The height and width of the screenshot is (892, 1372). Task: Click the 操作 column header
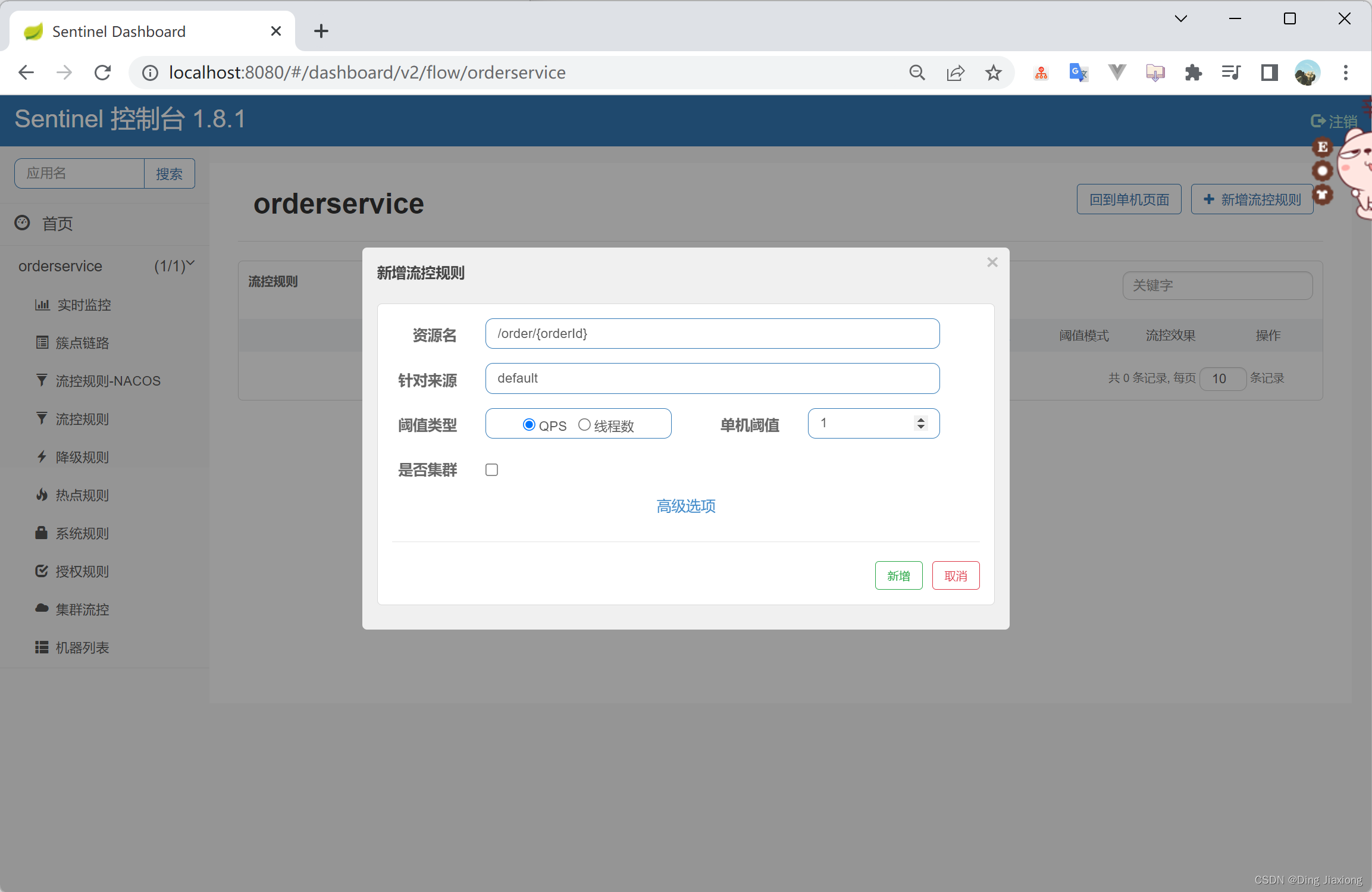coord(1268,336)
